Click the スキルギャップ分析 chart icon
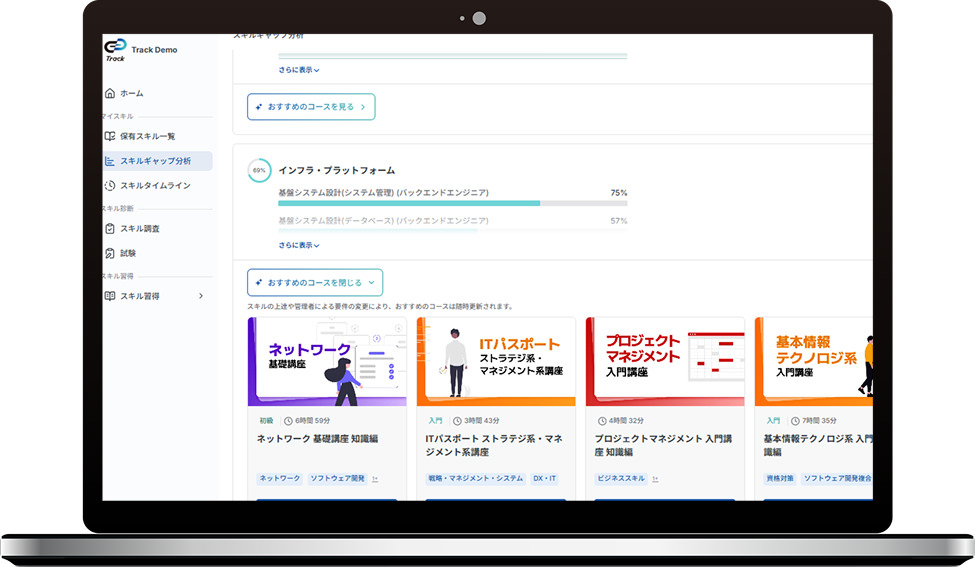Screen dimensions: 975x567 pos(111,160)
